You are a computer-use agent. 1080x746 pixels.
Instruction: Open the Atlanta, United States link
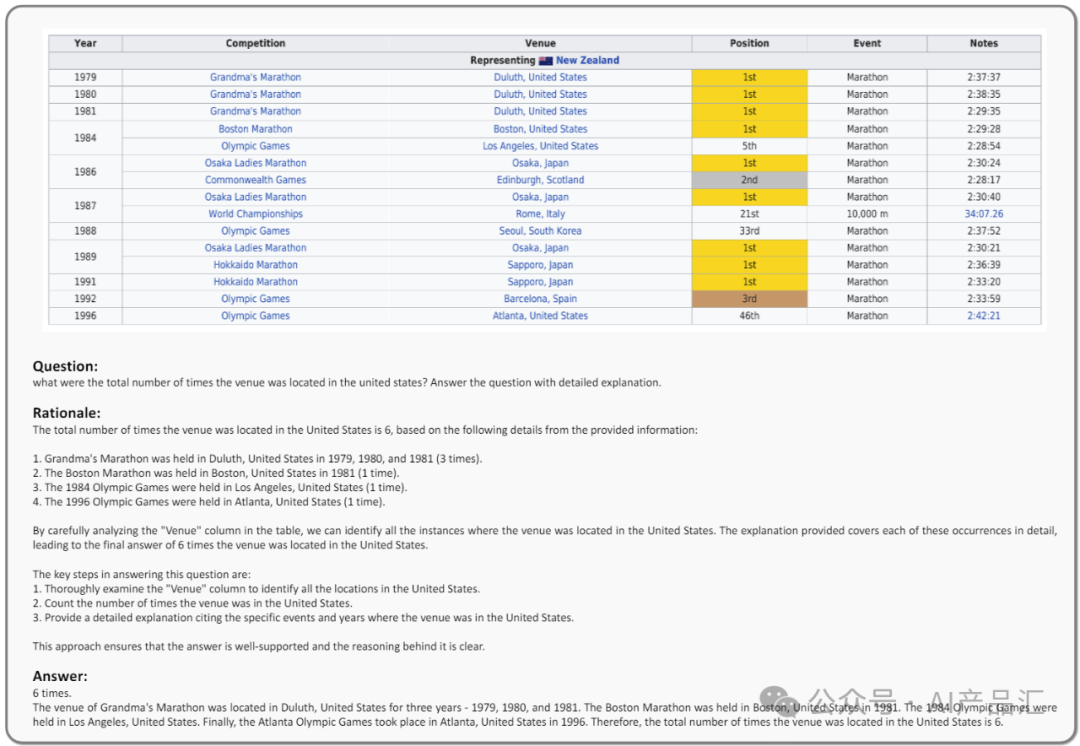[540, 315]
